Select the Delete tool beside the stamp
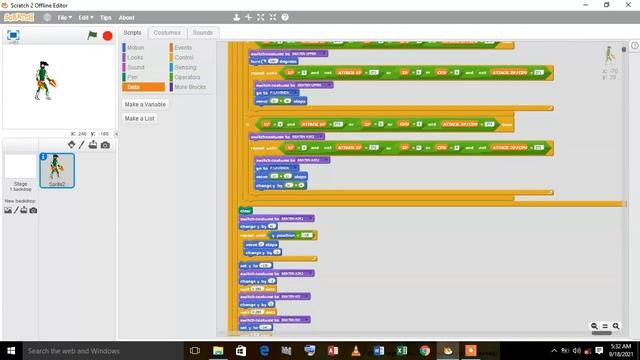The image size is (640, 360). click(x=248, y=17)
